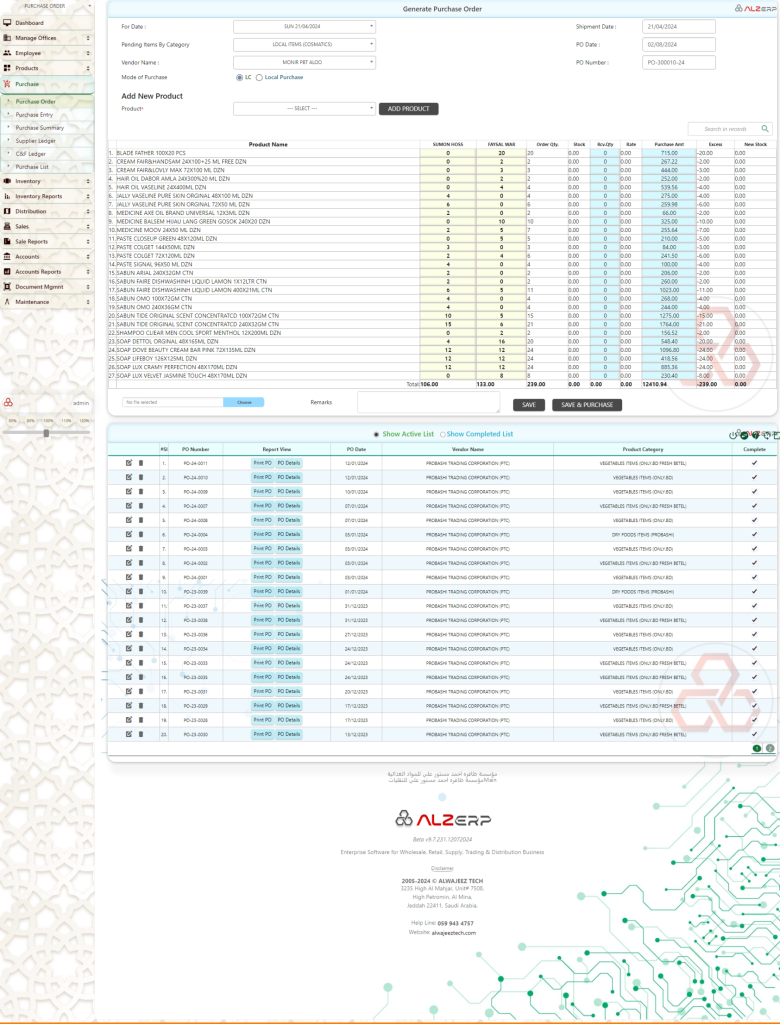Click edit icon for PO-24-0011 row
The height and width of the screenshot is (1024, 780).
coord(129,463)
